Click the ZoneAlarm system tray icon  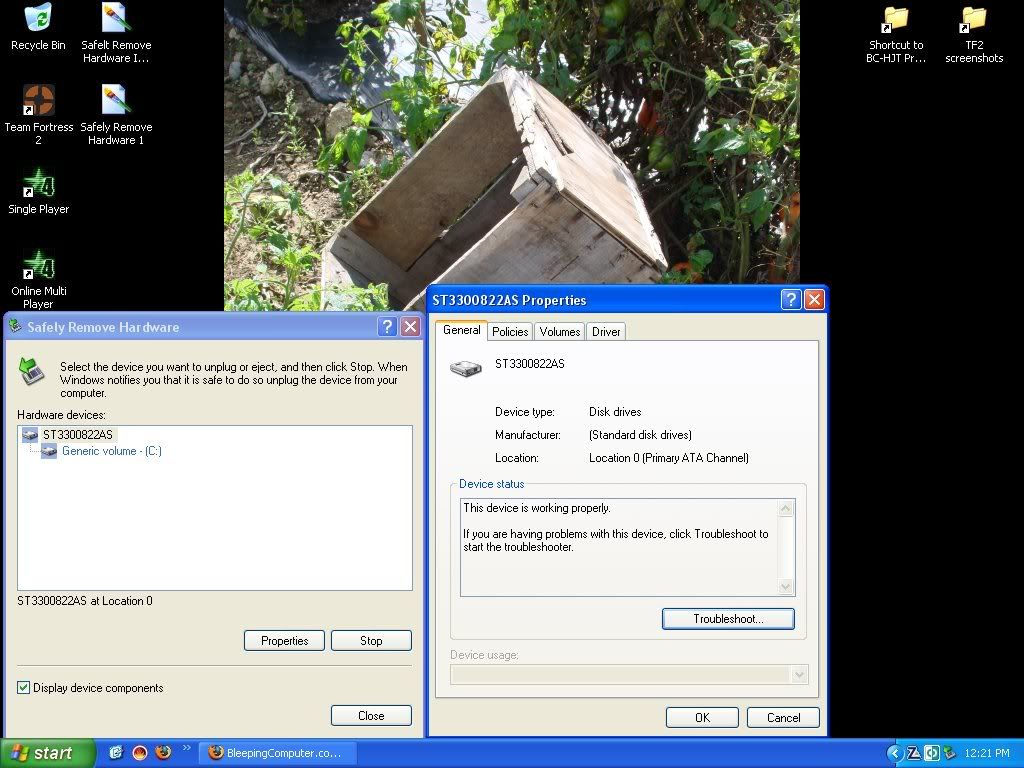tap(914, 753)
